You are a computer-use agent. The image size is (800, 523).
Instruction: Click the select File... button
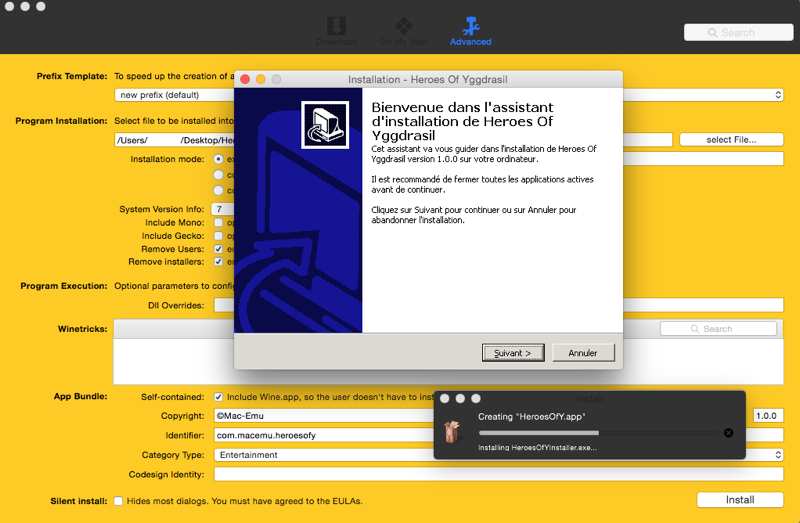pyautogui.click(x=731, y=140)
